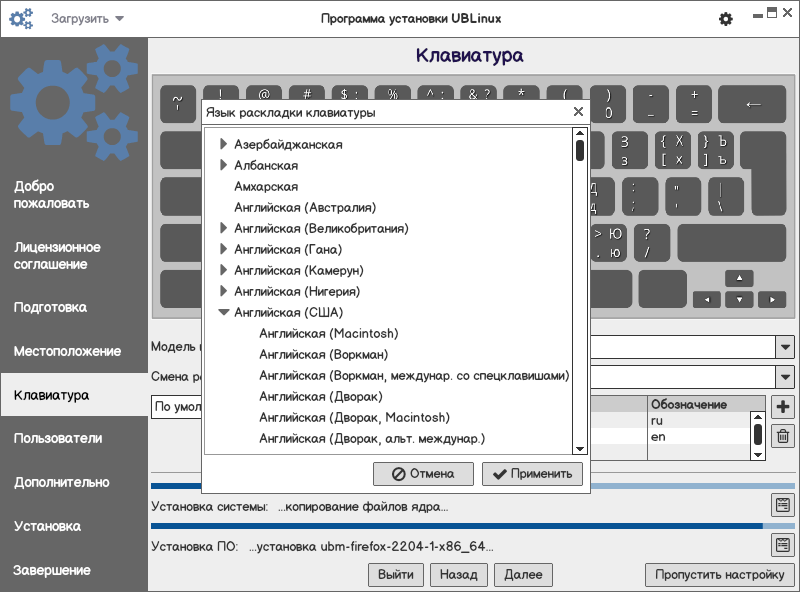800x592 pixels.
Task: Click the up arrow key on keyboard preview
Action: (739, 278)
